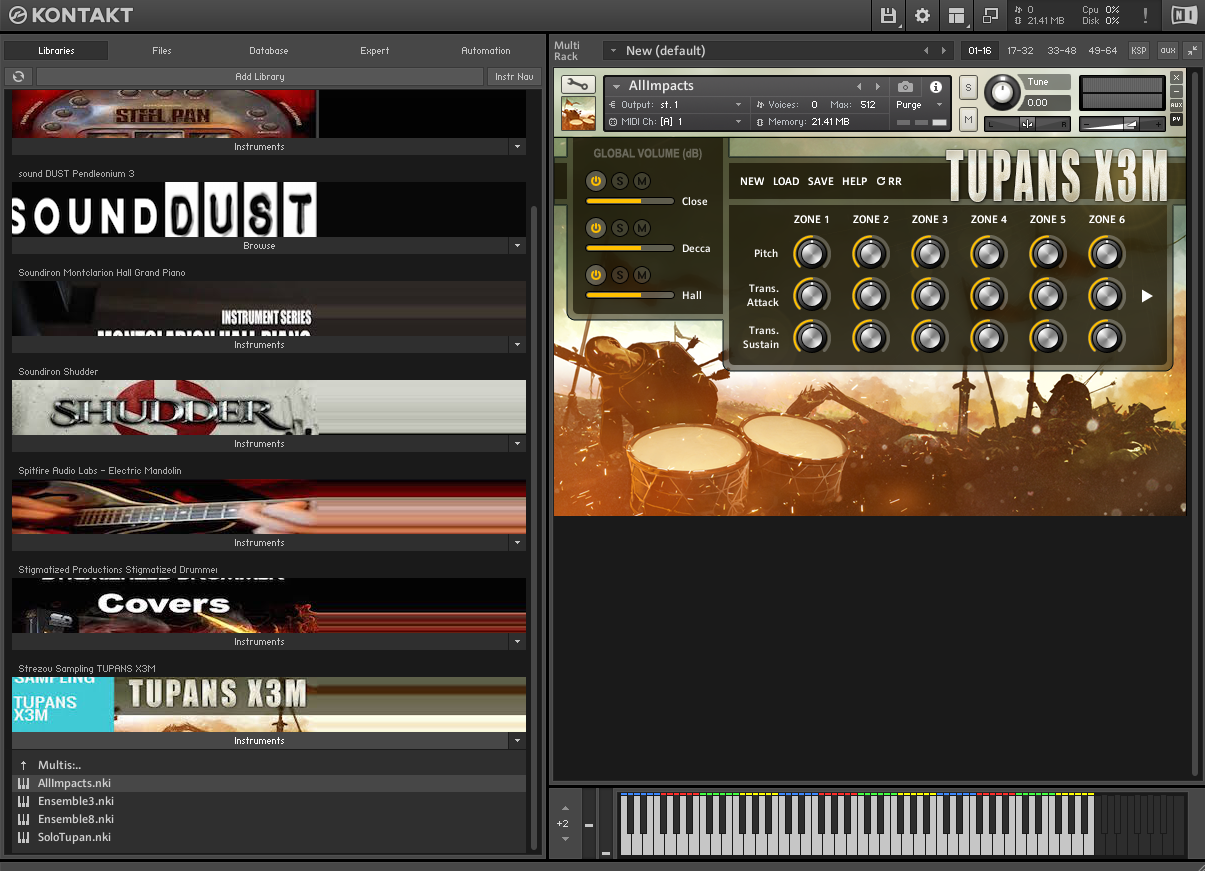Switch to the Libraries tab

click(x=56, y=51)
